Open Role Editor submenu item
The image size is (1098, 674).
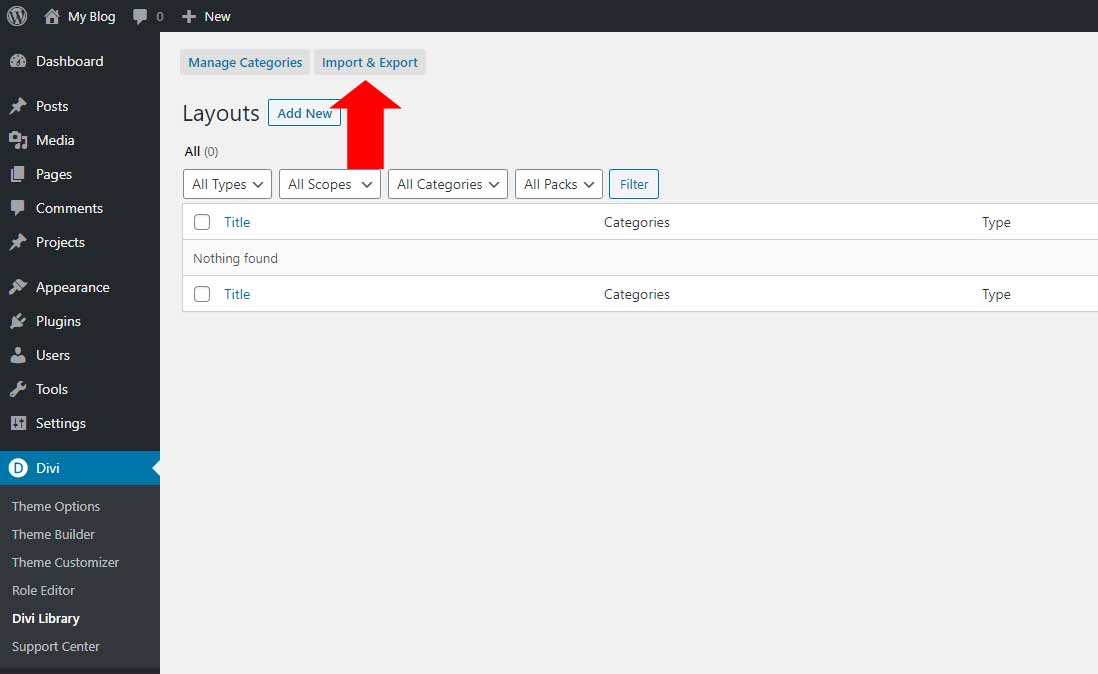click(x=43, y=590)
